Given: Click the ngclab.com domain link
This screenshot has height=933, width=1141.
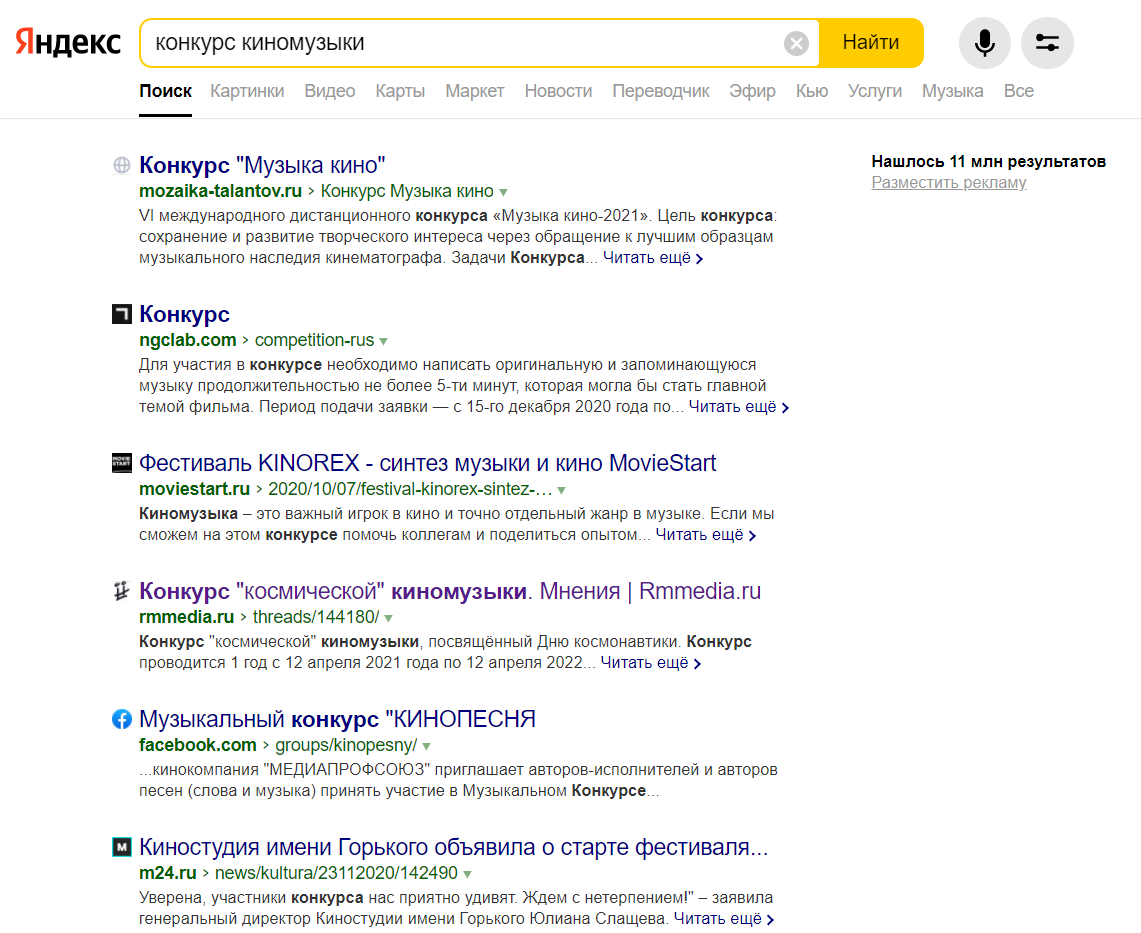Looking at the screenshot, I should tap(188, 340).
